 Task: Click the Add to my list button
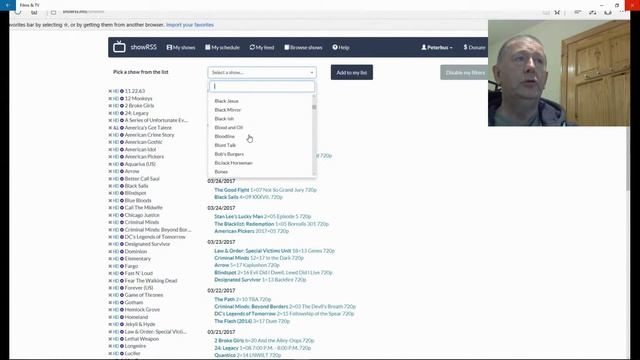352,72
